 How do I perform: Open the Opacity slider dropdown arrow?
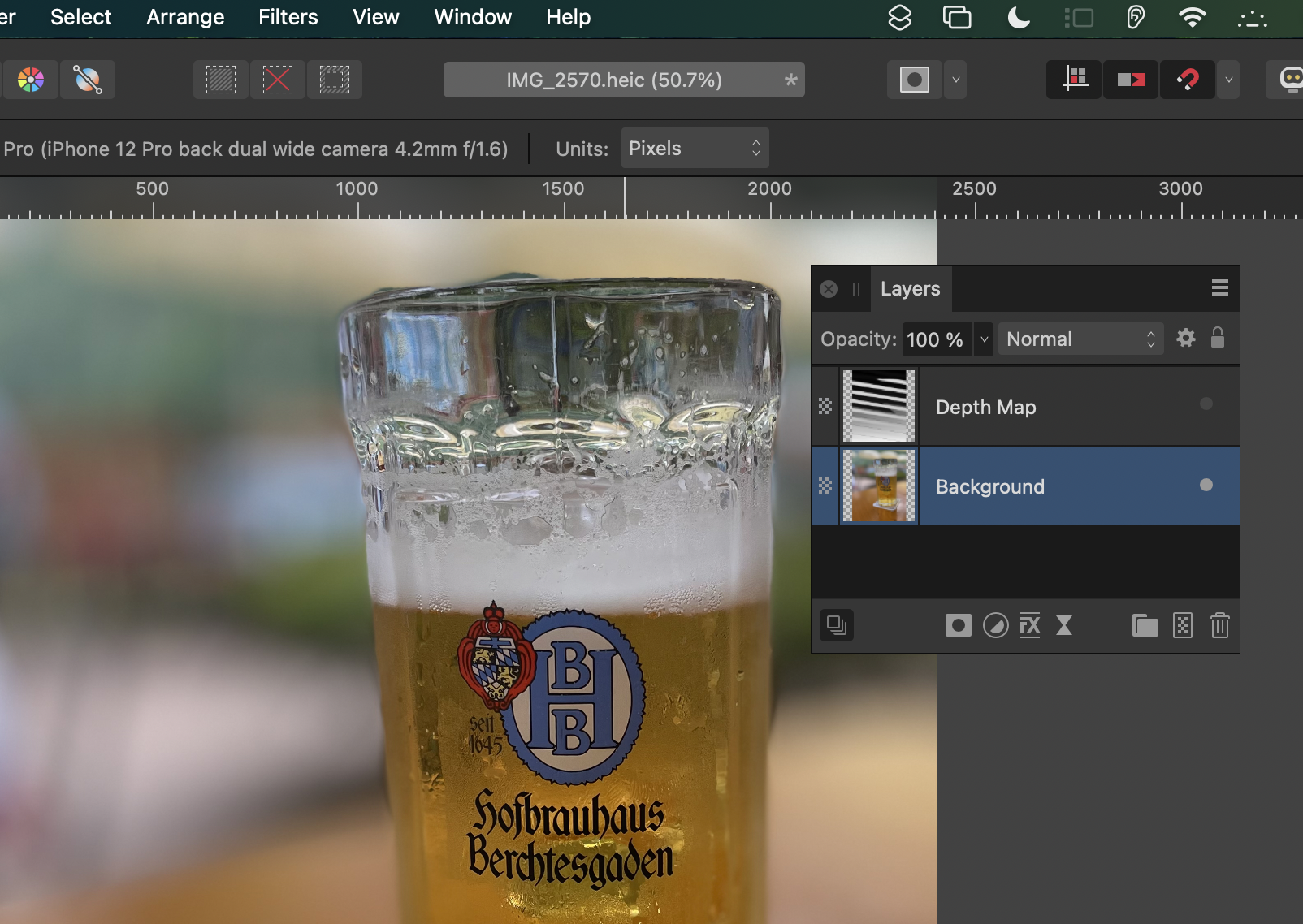984,339
